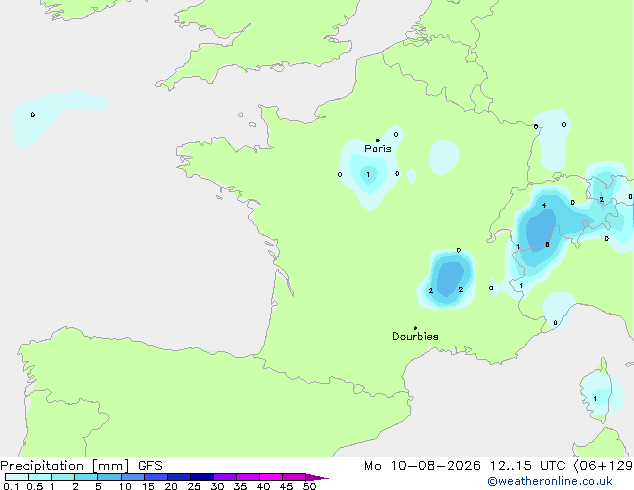Pick the legend swatch between 15 and 20

pyautogui.click(x=156, y=477)
